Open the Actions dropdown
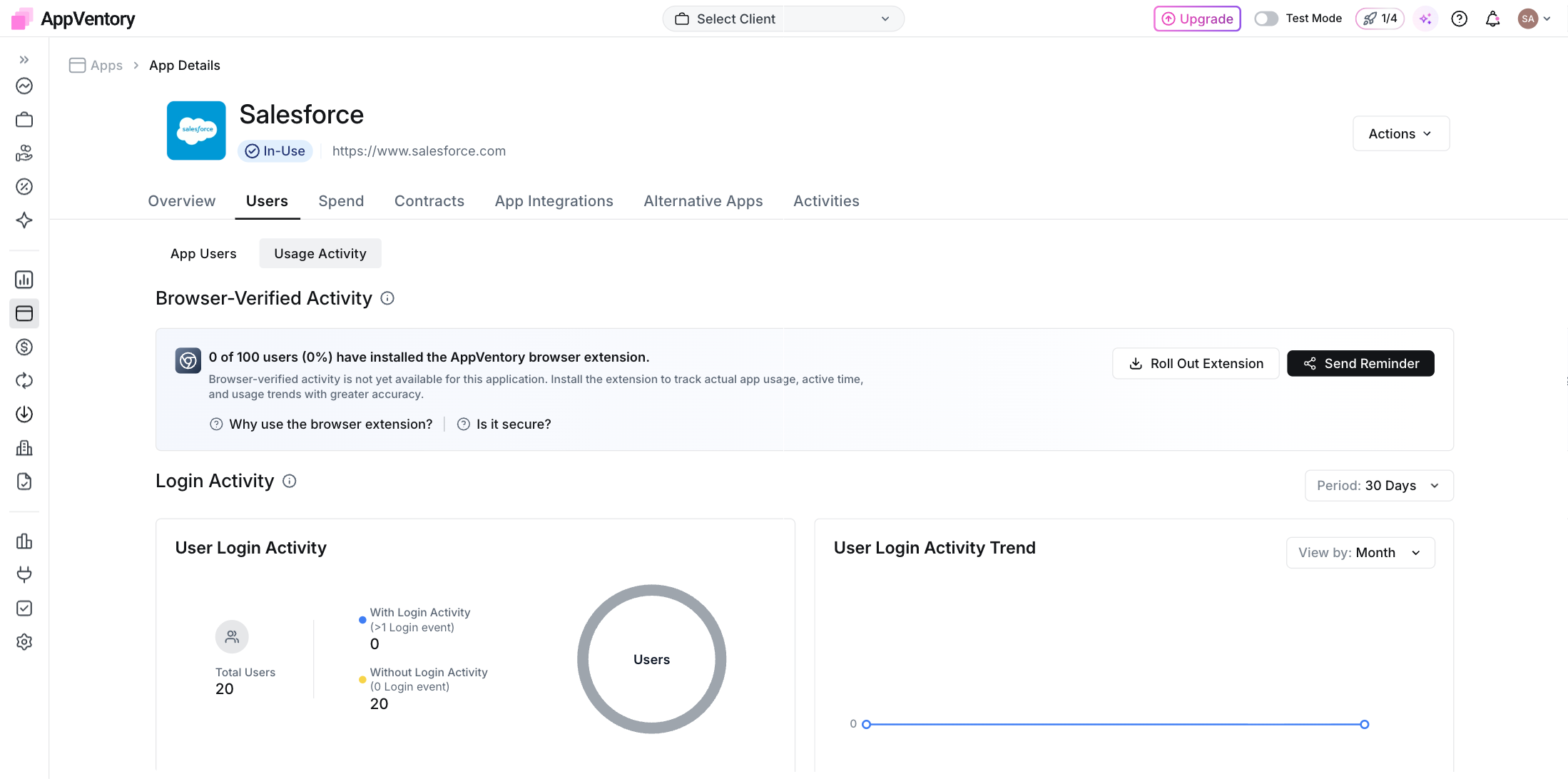The width and height of the screenshot is (1568, 779). 1401,133
